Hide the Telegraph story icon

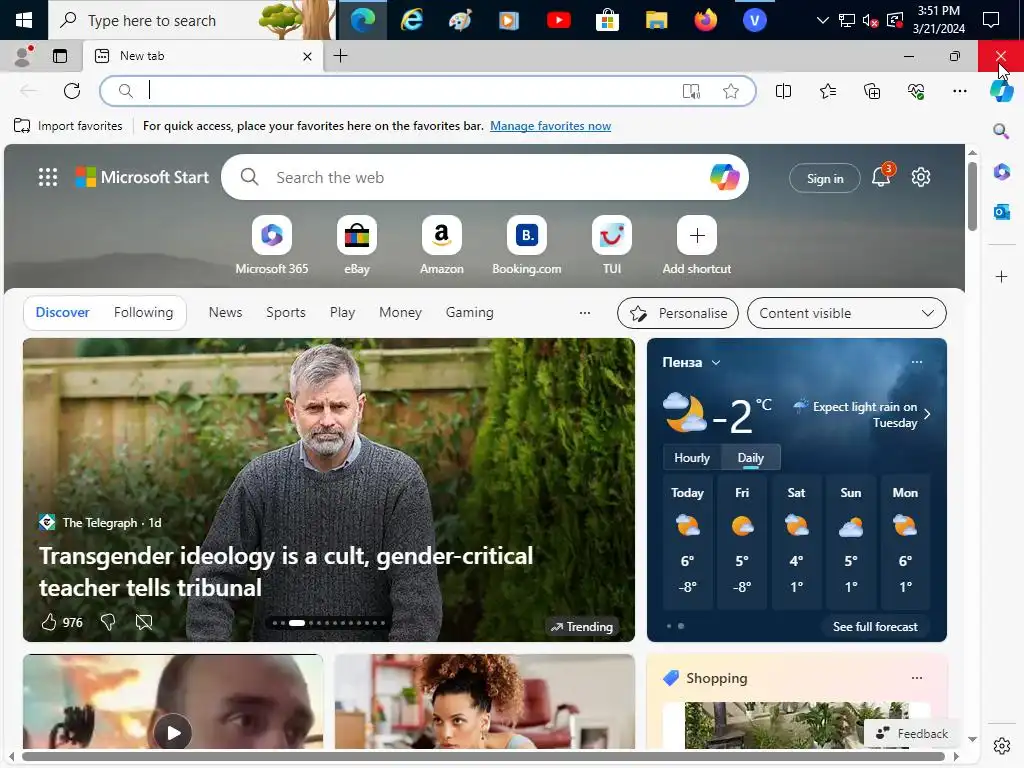pyautogui.click(x=144, y=622)
